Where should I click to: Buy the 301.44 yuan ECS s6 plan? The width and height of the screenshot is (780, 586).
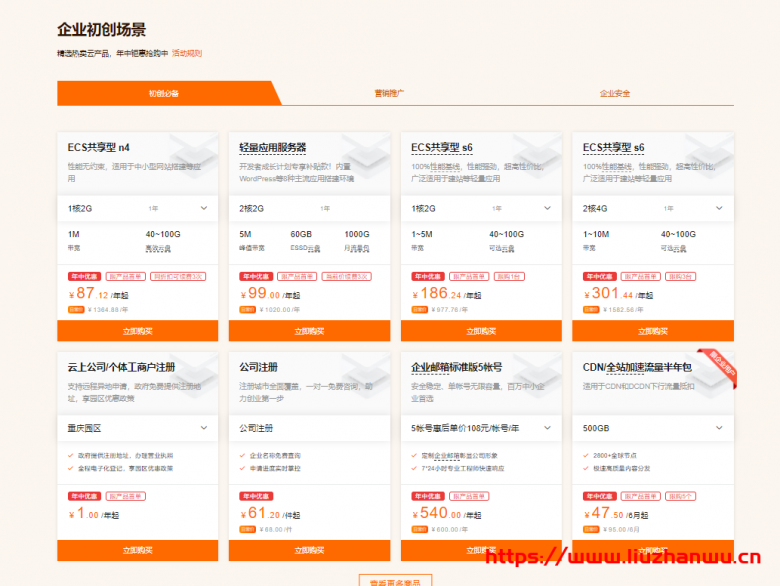coord(653,331)
